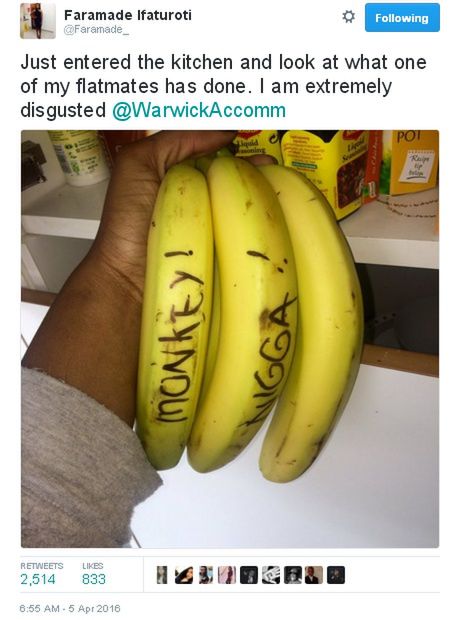The height and width of the screenshot is (620, 450).
Task: Open the @WarwickAccomm mention link
Action: [x=199, y=110]
